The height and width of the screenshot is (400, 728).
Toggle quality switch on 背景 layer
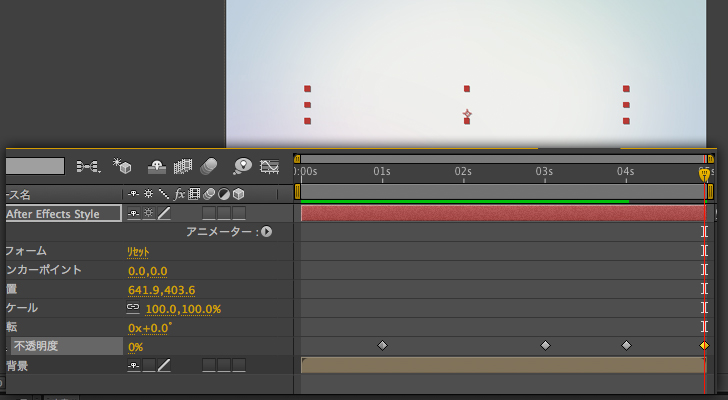[164, 365]
